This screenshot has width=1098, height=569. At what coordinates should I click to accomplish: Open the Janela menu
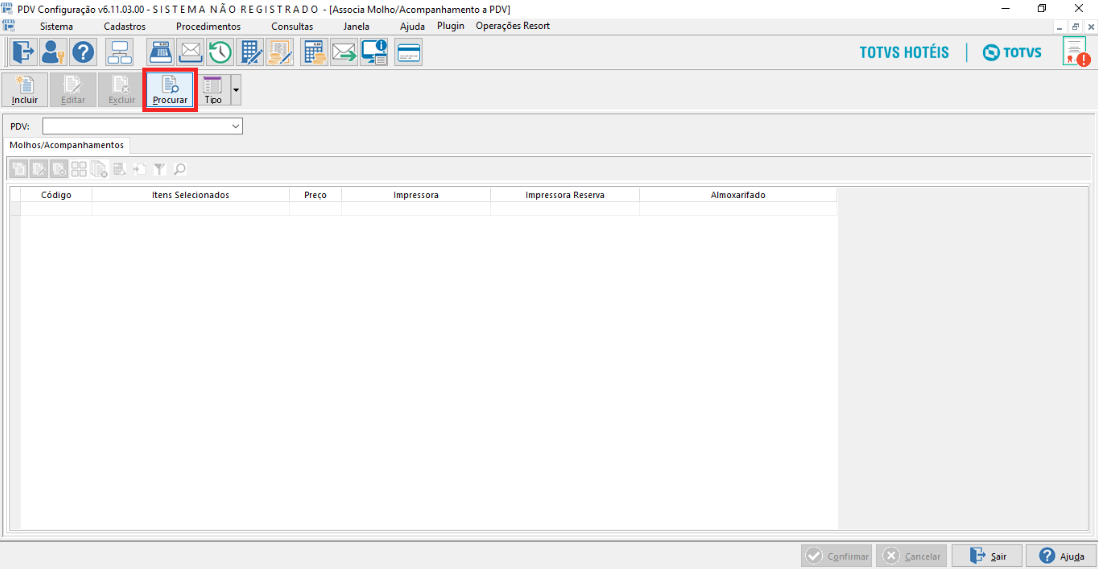(356, 26)
